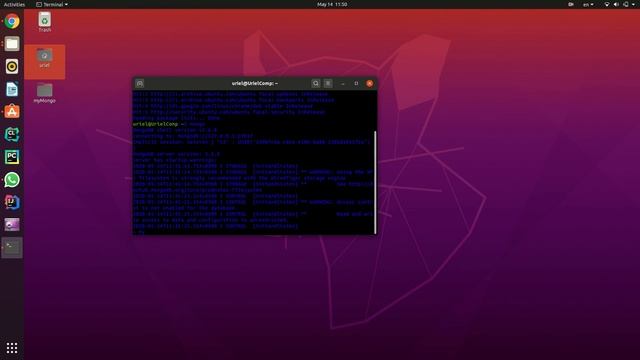Maximize the terminal window

click(x=356, y=83)
